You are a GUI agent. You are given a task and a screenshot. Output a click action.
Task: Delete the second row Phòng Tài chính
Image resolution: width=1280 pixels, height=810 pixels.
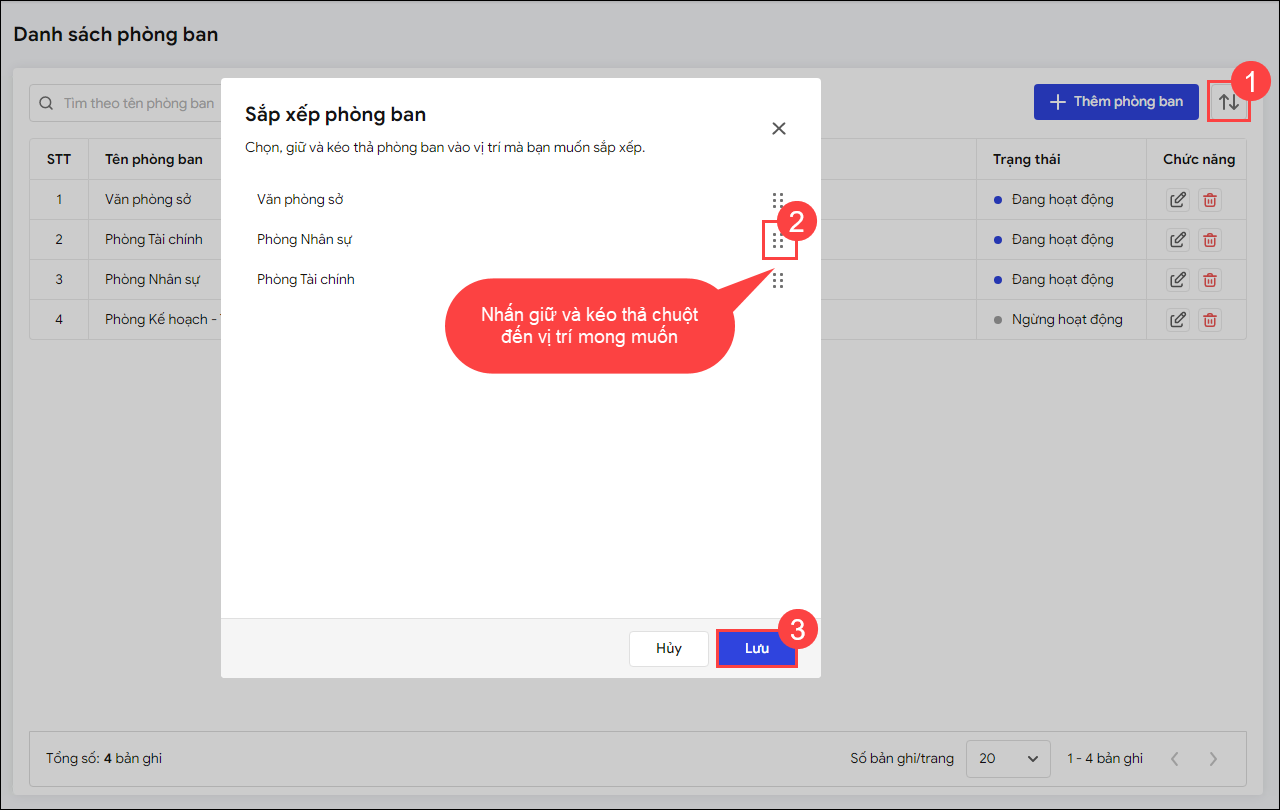tap(1210, 240)
